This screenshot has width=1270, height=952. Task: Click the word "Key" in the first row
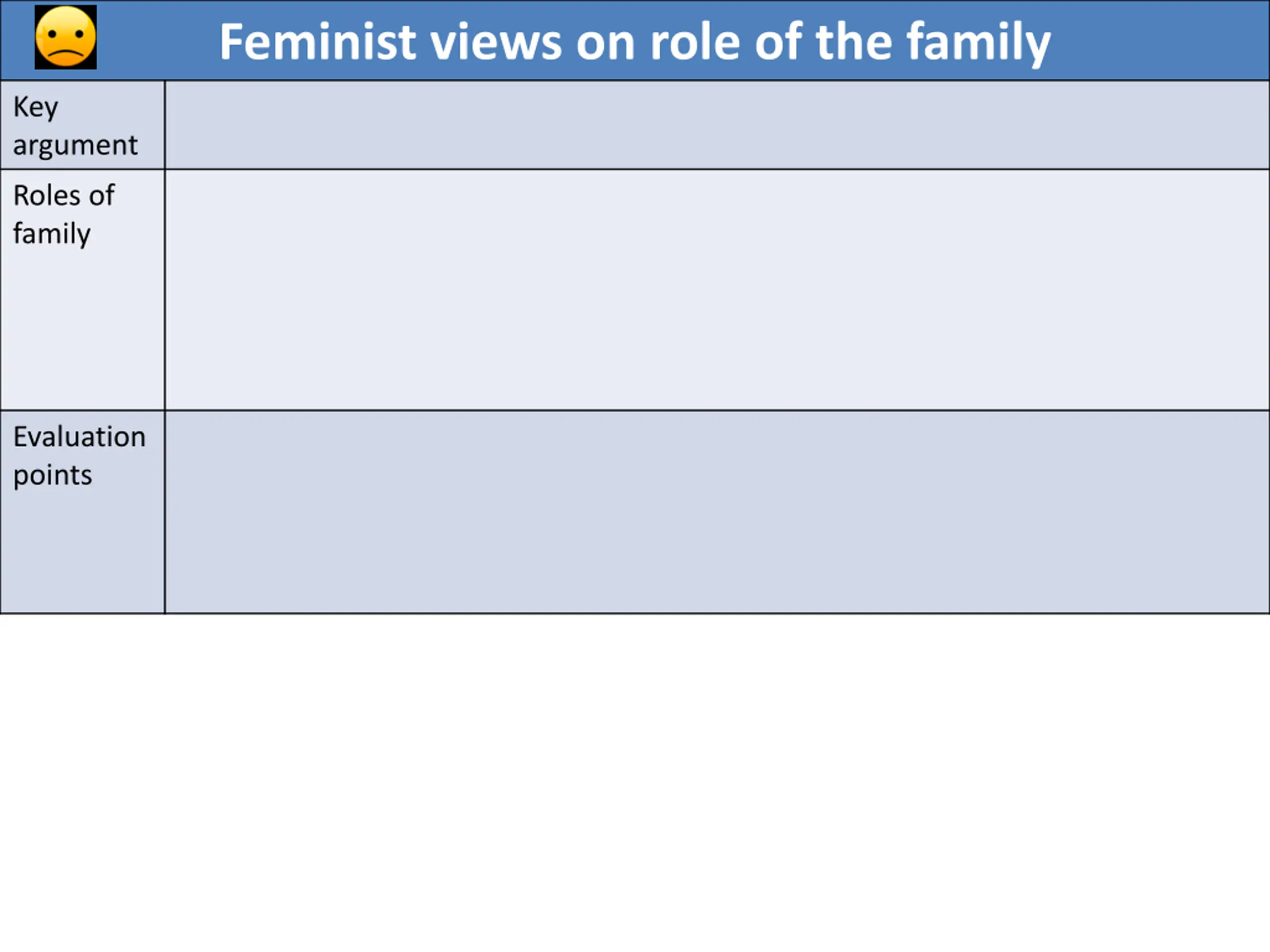point(36,107)
